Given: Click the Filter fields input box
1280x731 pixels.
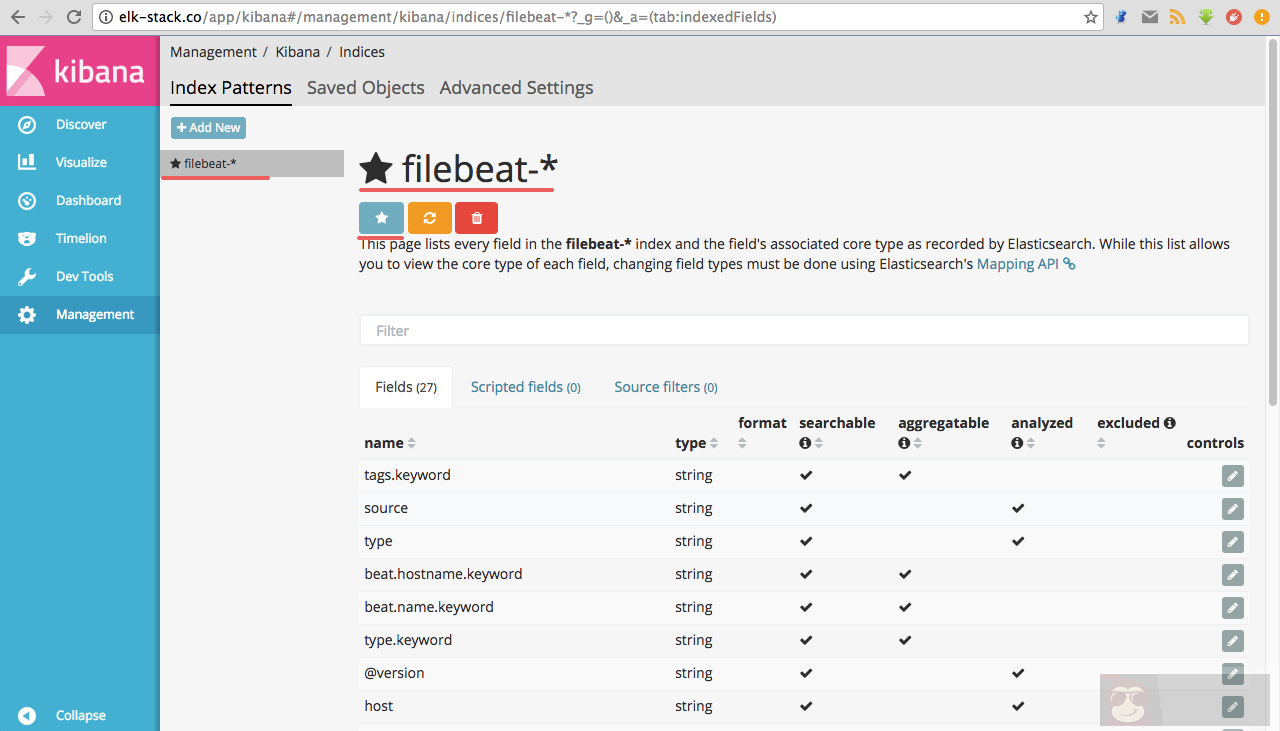Looking at the screenshot, I should point(803,331).
